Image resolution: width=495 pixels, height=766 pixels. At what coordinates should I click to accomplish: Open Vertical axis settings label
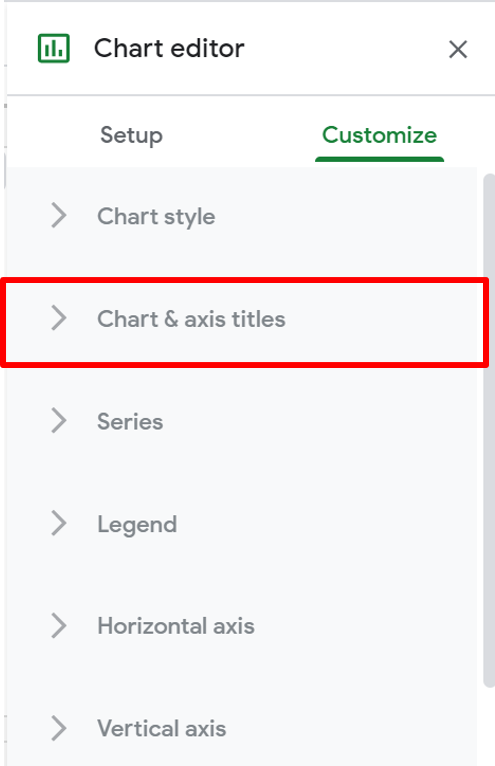[x=162, y=729]
